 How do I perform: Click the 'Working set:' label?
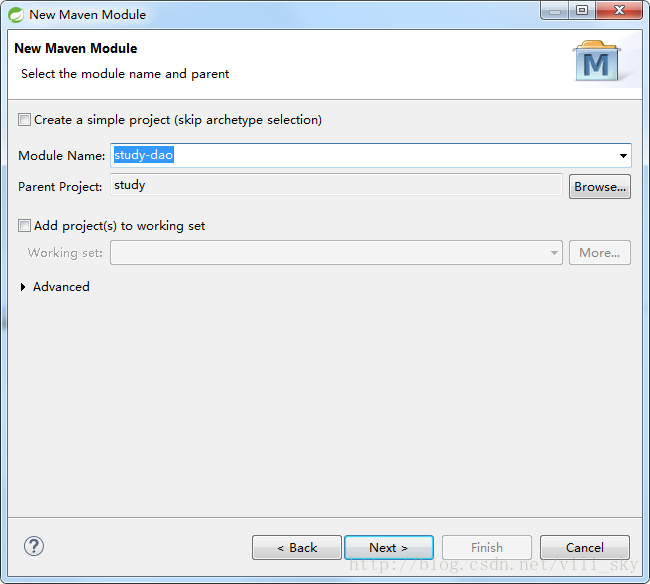click(x=65, y=253)
